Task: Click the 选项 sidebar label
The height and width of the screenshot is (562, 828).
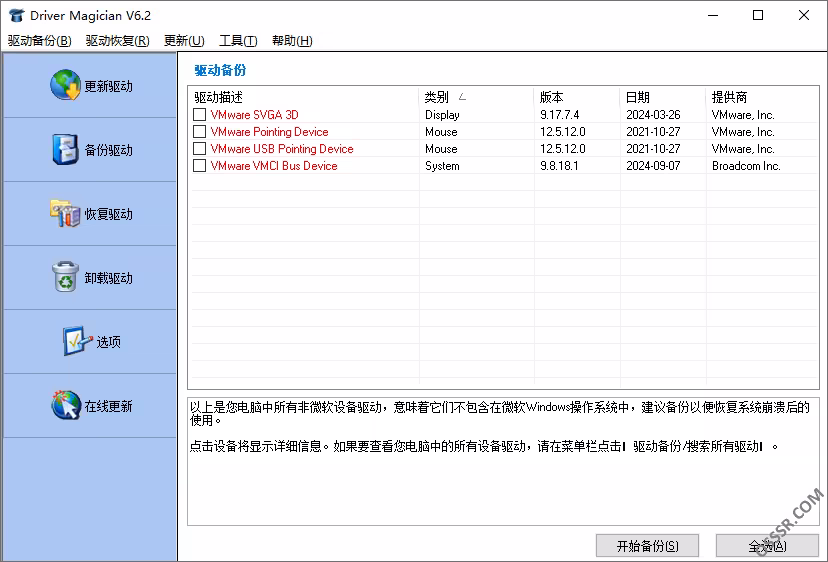Action: [x=108, y=342]
